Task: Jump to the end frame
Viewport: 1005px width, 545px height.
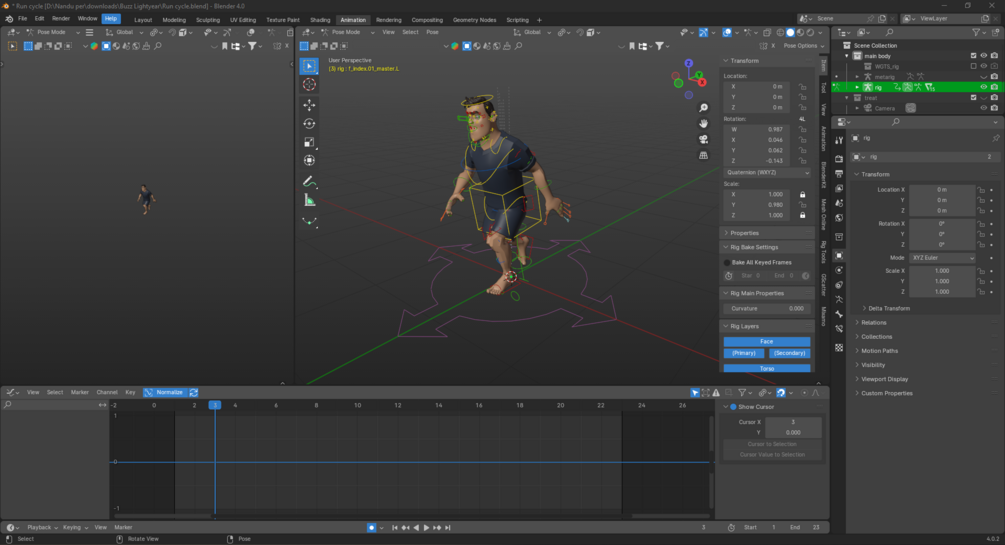Action: tap(448, 528)
